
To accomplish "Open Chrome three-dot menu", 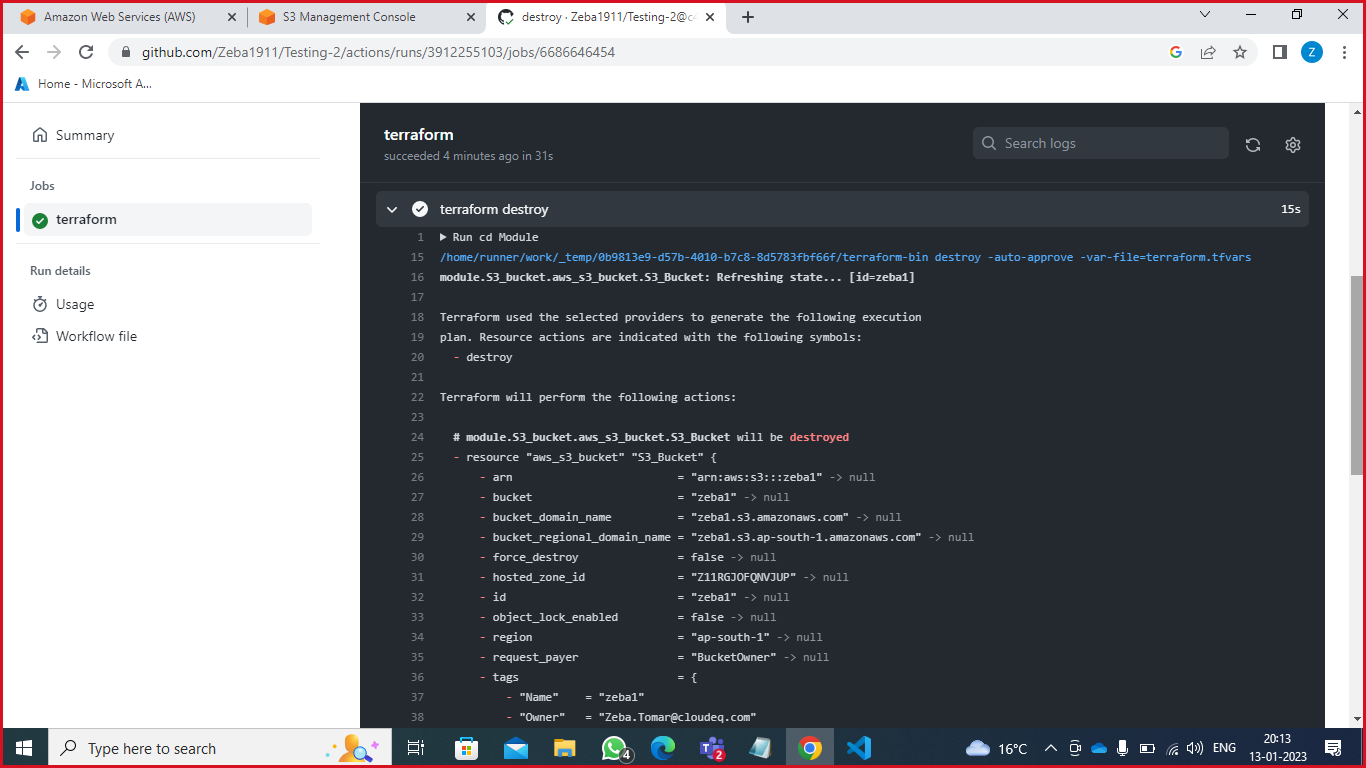I will click(x=1344, y=52).
